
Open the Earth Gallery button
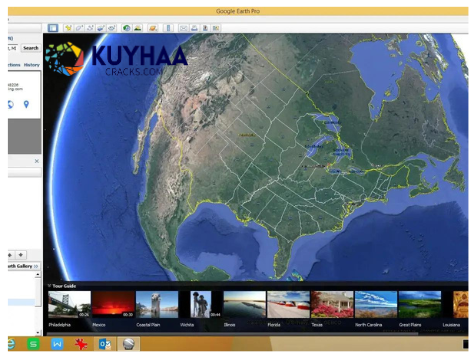point(23,266)
